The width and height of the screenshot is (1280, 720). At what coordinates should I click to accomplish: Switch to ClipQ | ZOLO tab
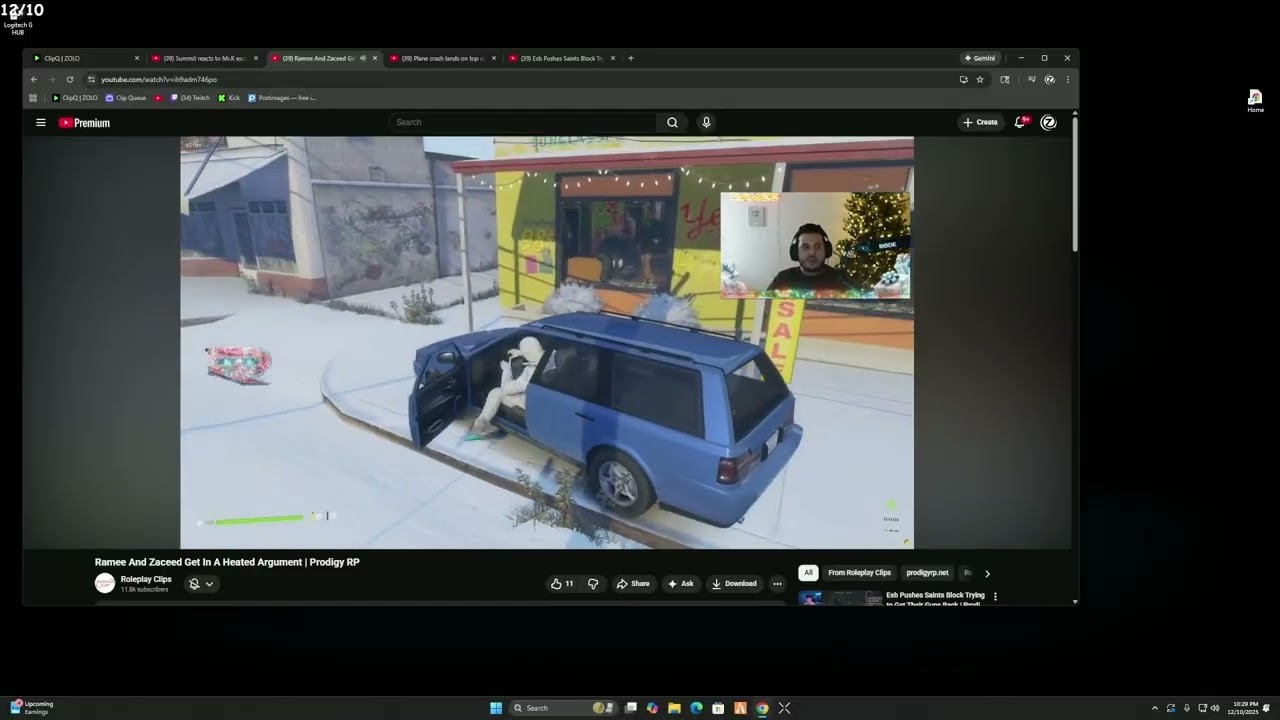[x=86, y=58]
